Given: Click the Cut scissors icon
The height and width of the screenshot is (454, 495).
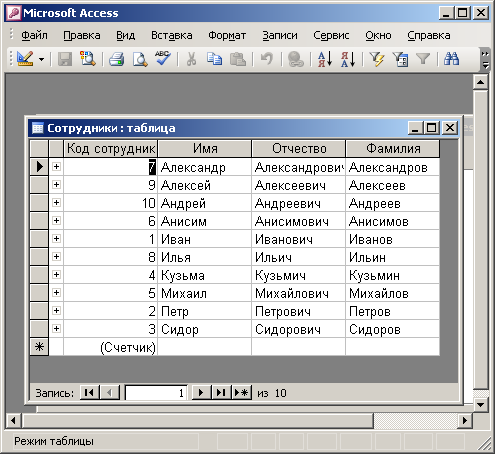Looking at the screenshot, I should (x=191, y=59).
